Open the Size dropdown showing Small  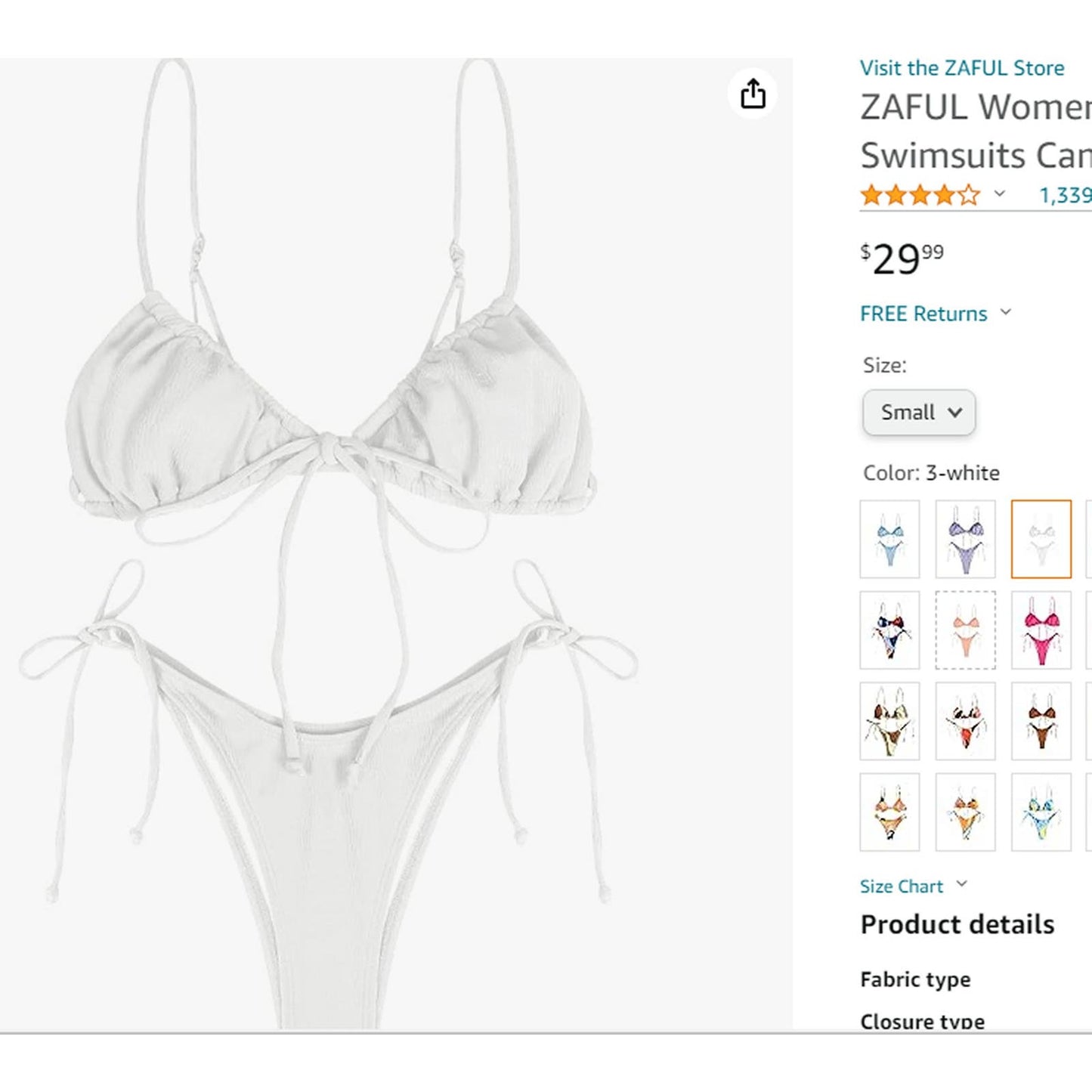click(x=919, y=413)
